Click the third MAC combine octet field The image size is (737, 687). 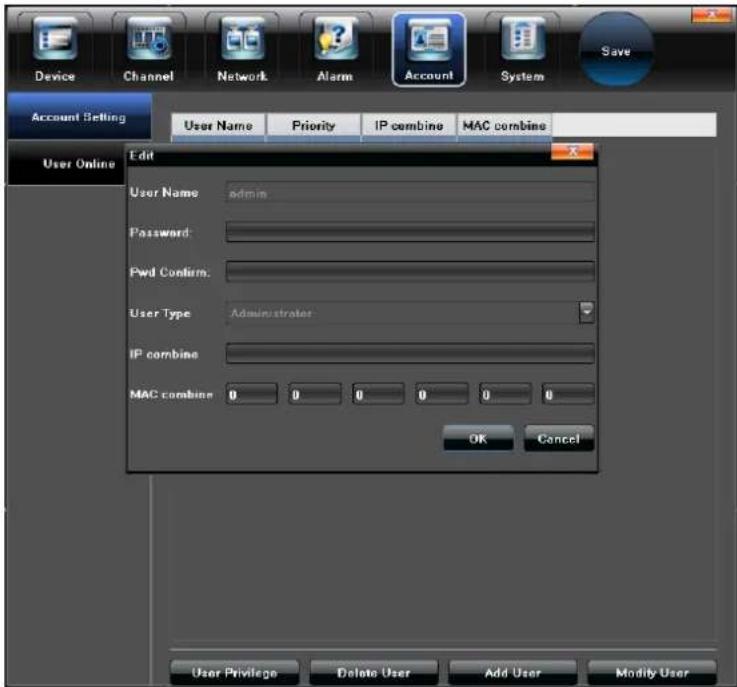pos(378,394)
